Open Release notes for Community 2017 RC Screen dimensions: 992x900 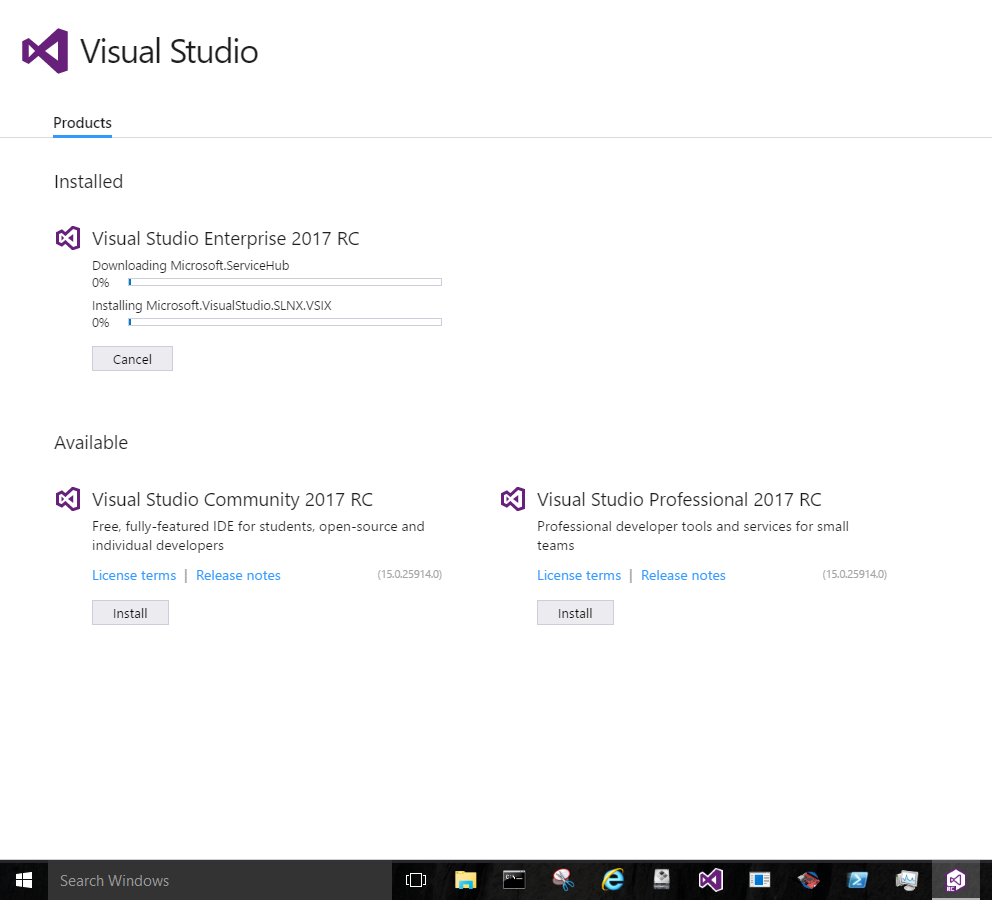click(x=238, y=576)
